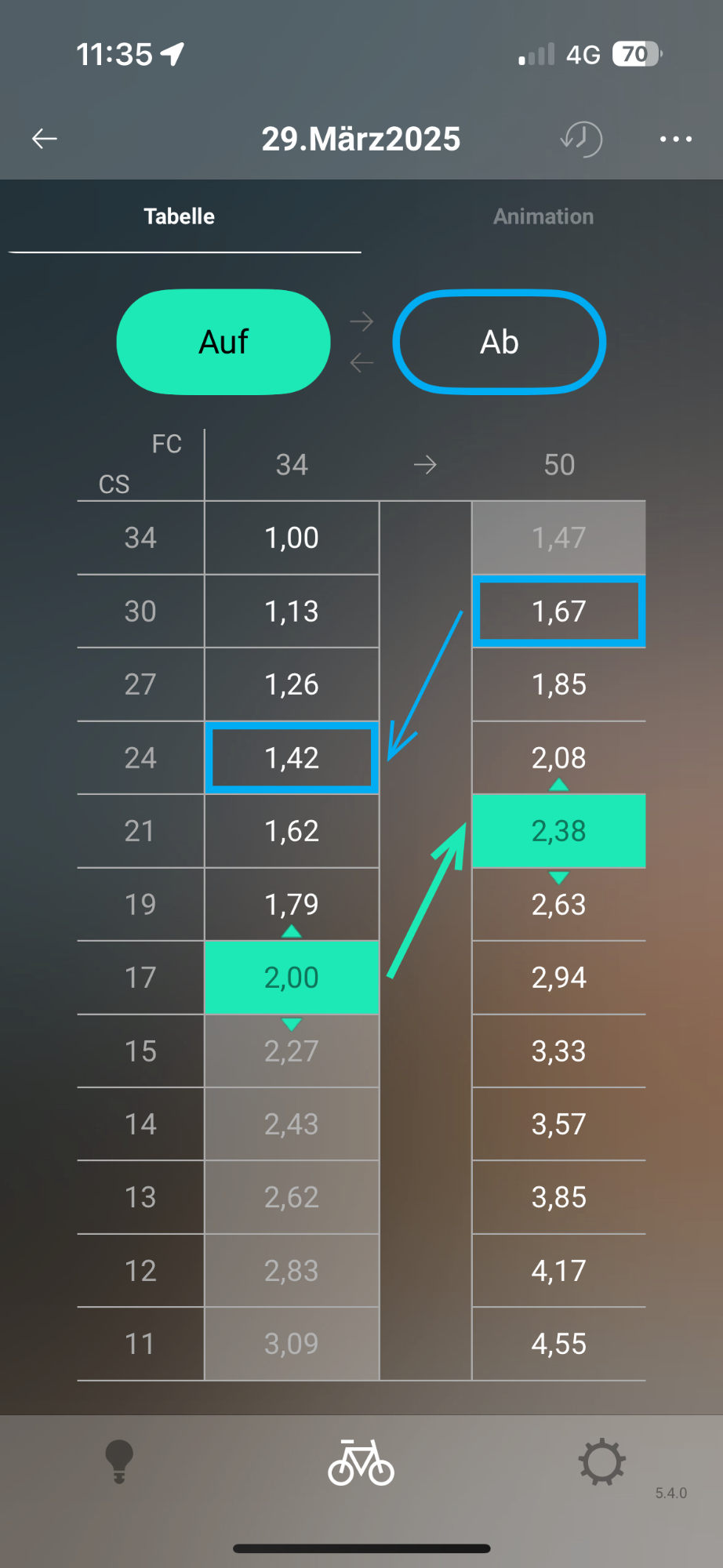The image size is (723, 1568).
Task: Select the bicycle icon in bottom bar
Action: [x=361, y=1462]
